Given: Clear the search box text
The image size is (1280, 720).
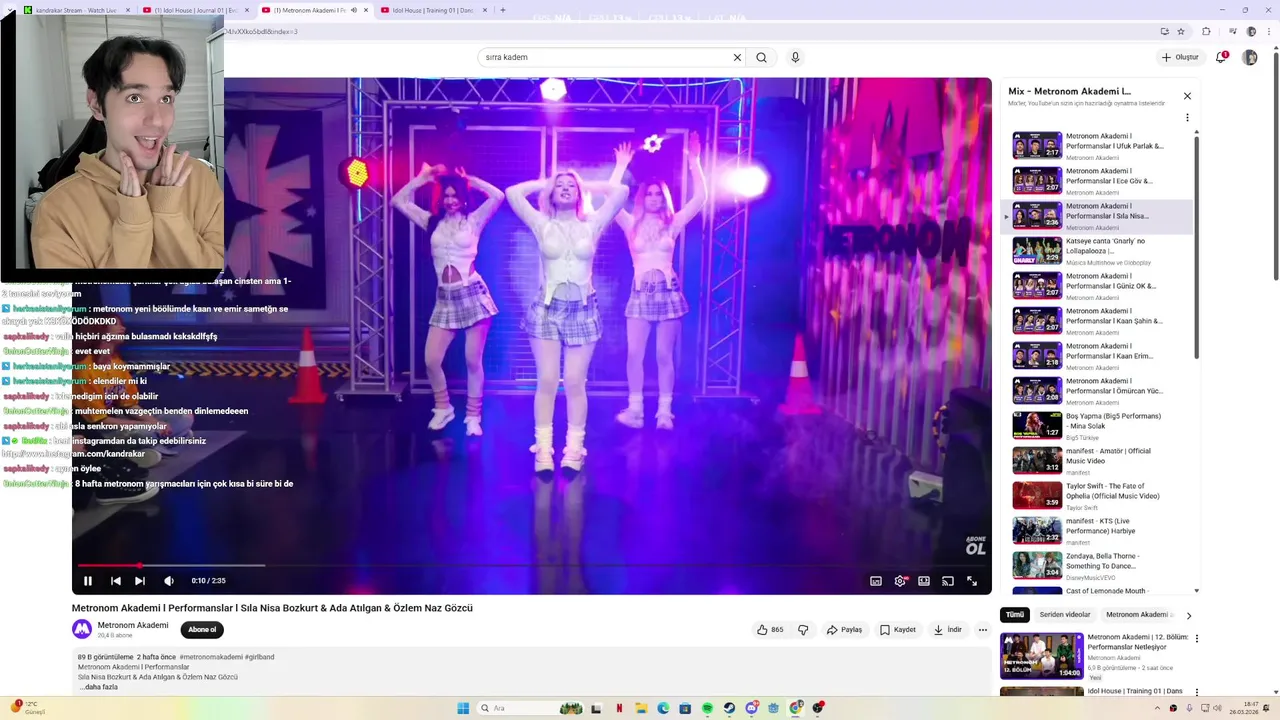Looking at the screenshot, I should pos(737,57).
